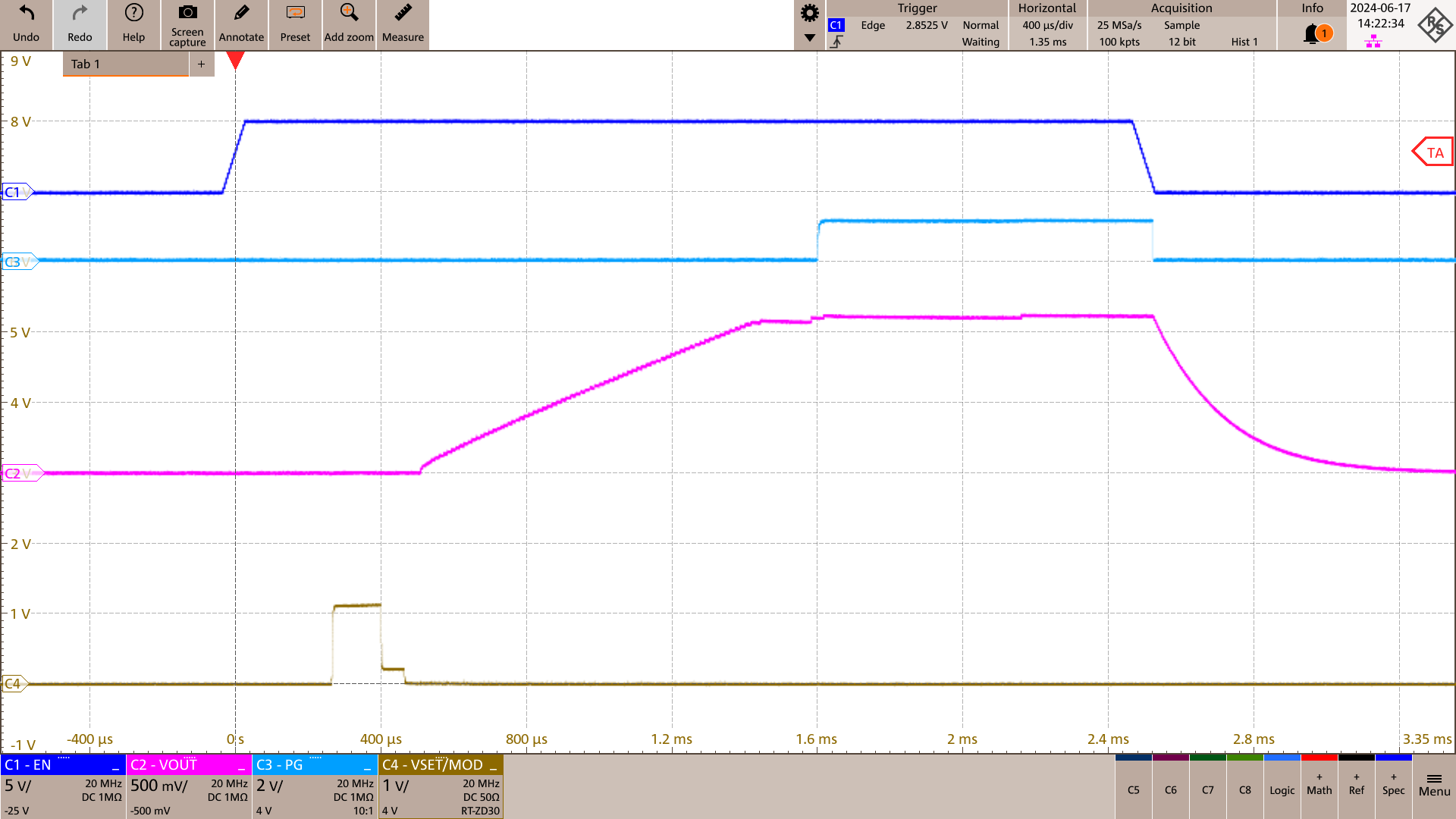Minimize the C4 - VSET/MOD channel panel

(x=493, y=767)
